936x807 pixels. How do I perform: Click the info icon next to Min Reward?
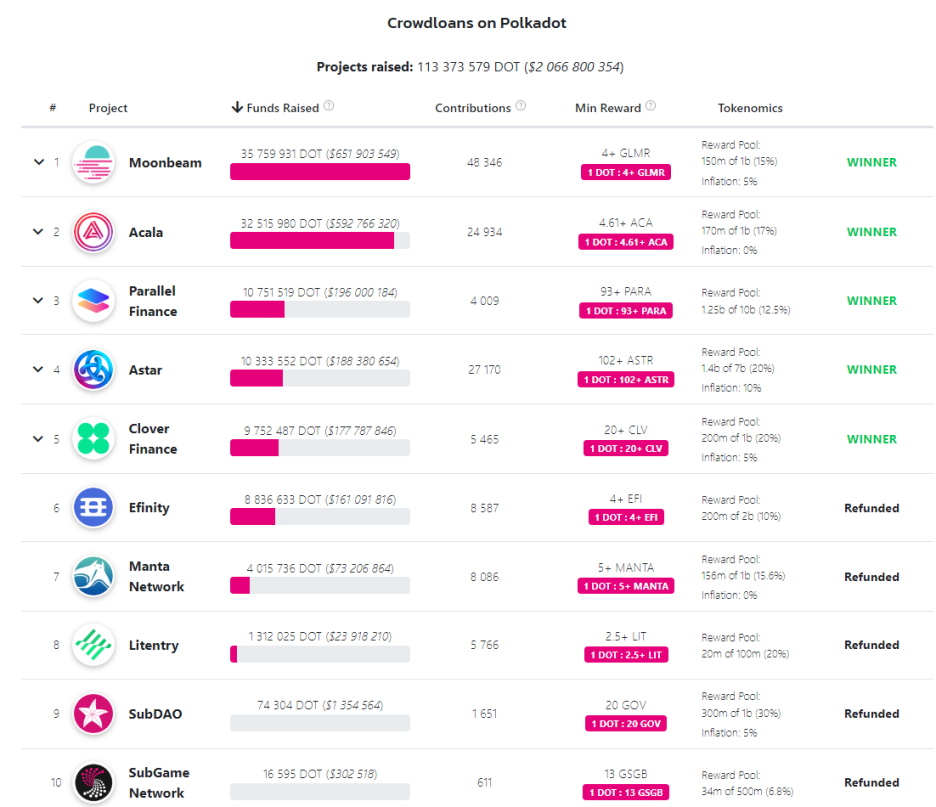click(x=651, y=106)
